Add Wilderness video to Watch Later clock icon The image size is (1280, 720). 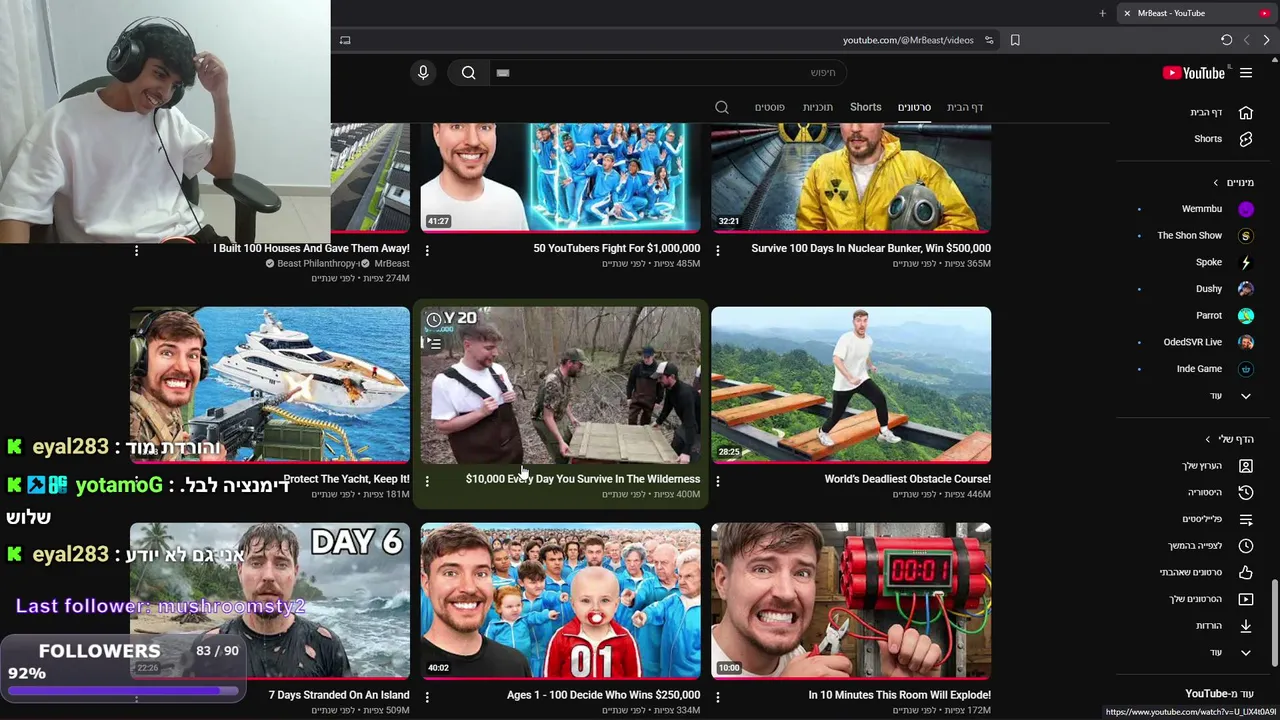(433, 320)
